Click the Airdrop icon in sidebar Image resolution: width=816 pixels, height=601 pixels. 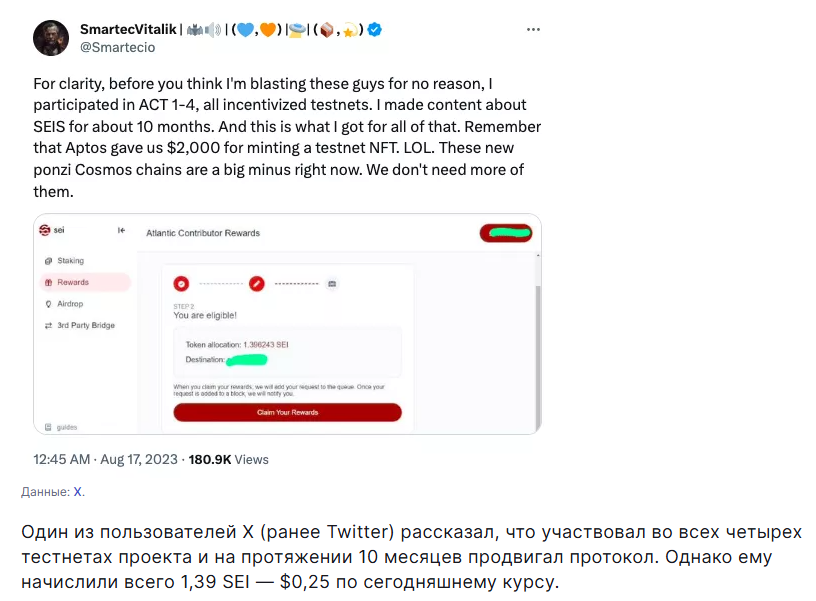pyautogui.click(x=48, y=304)
